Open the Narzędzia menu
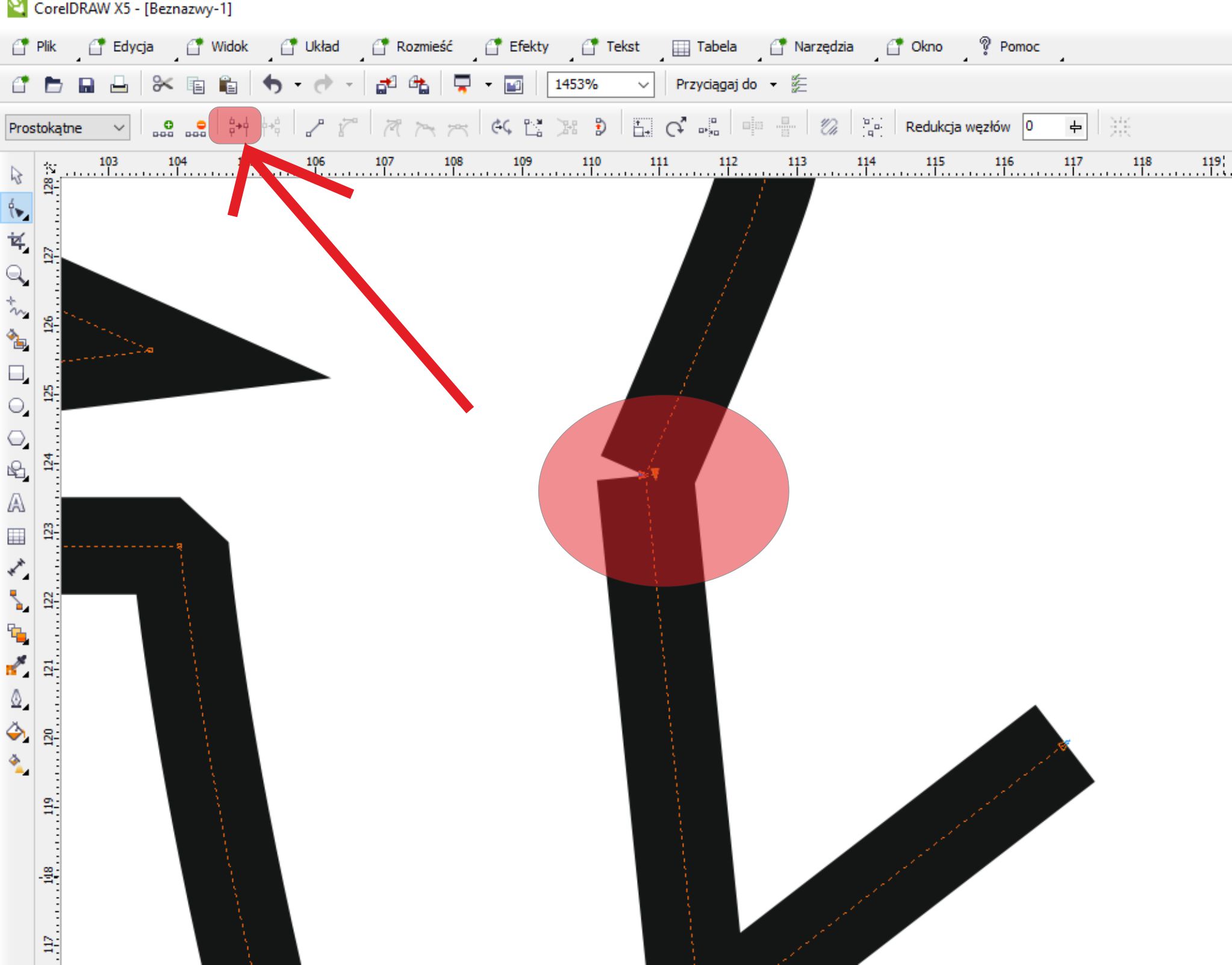Viewport: 1232px width, 965px height. point(823,46)
